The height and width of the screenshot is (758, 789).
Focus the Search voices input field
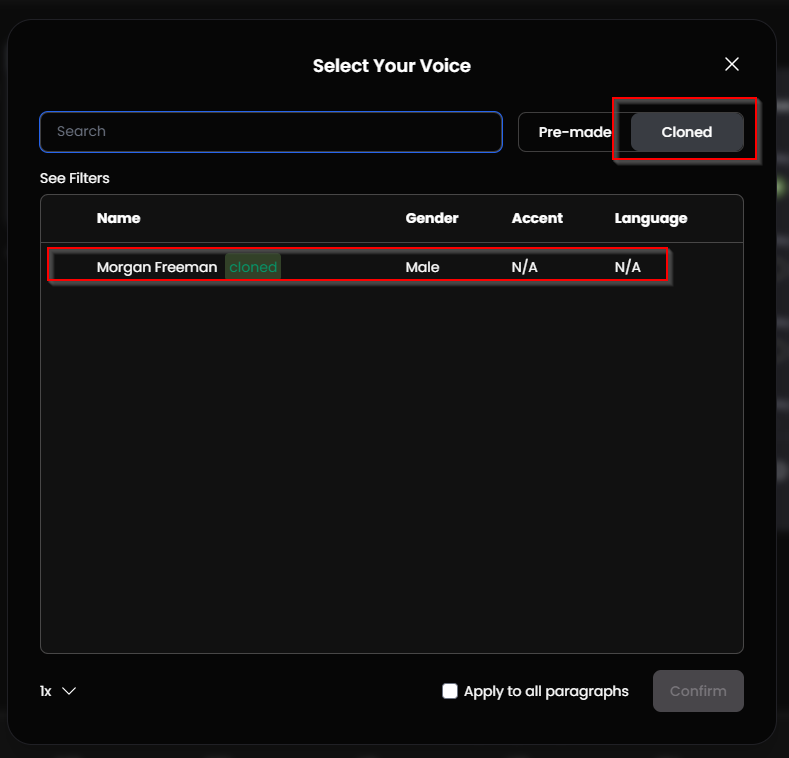coord(270,131)
